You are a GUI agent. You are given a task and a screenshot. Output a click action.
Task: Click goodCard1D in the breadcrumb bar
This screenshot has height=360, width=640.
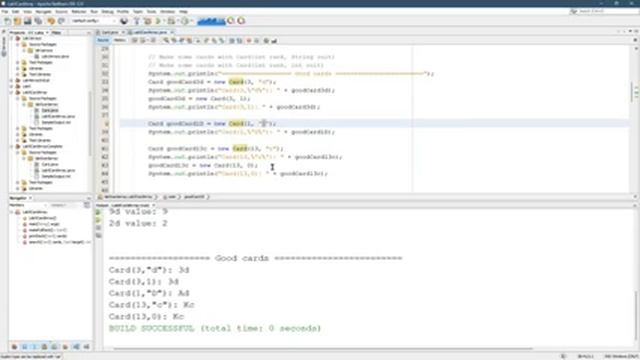point(194,197)
